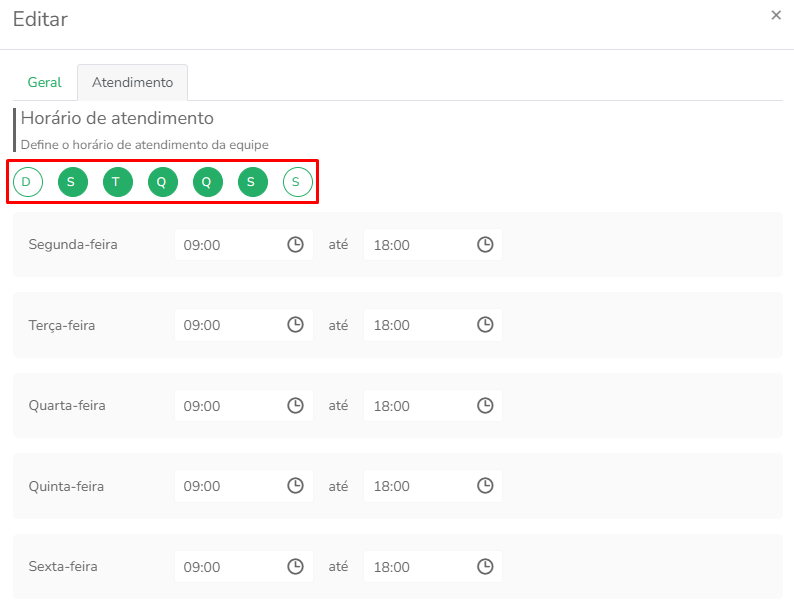
Task: Edit Quinta-feira end time 18:00 field
Action: [433, 486]
